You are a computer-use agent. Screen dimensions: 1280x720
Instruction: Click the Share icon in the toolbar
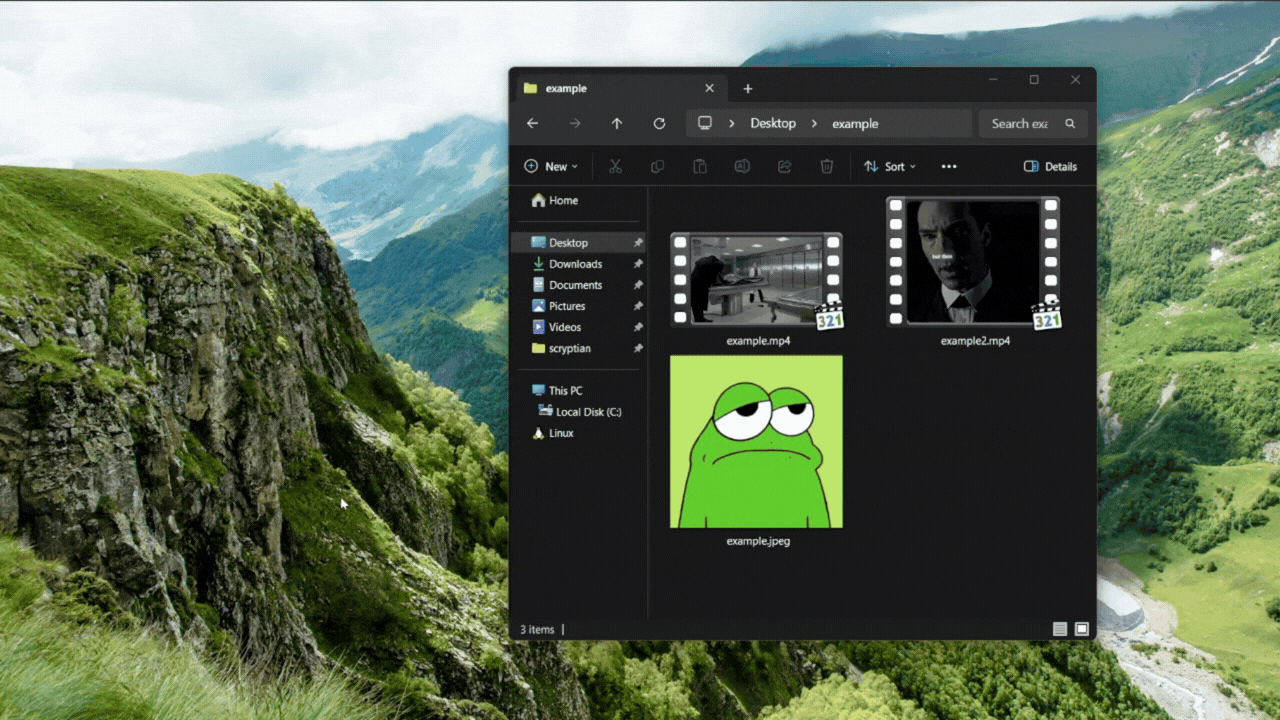(785, 167)
